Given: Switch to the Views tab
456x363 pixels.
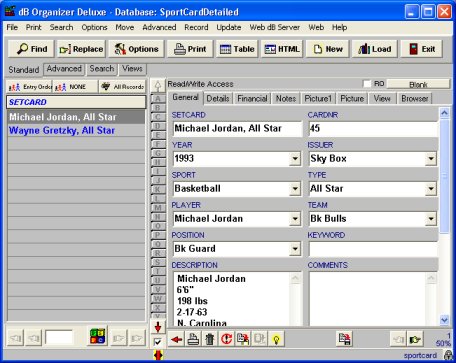Looking at the screenshot, I should pos(132,69).
